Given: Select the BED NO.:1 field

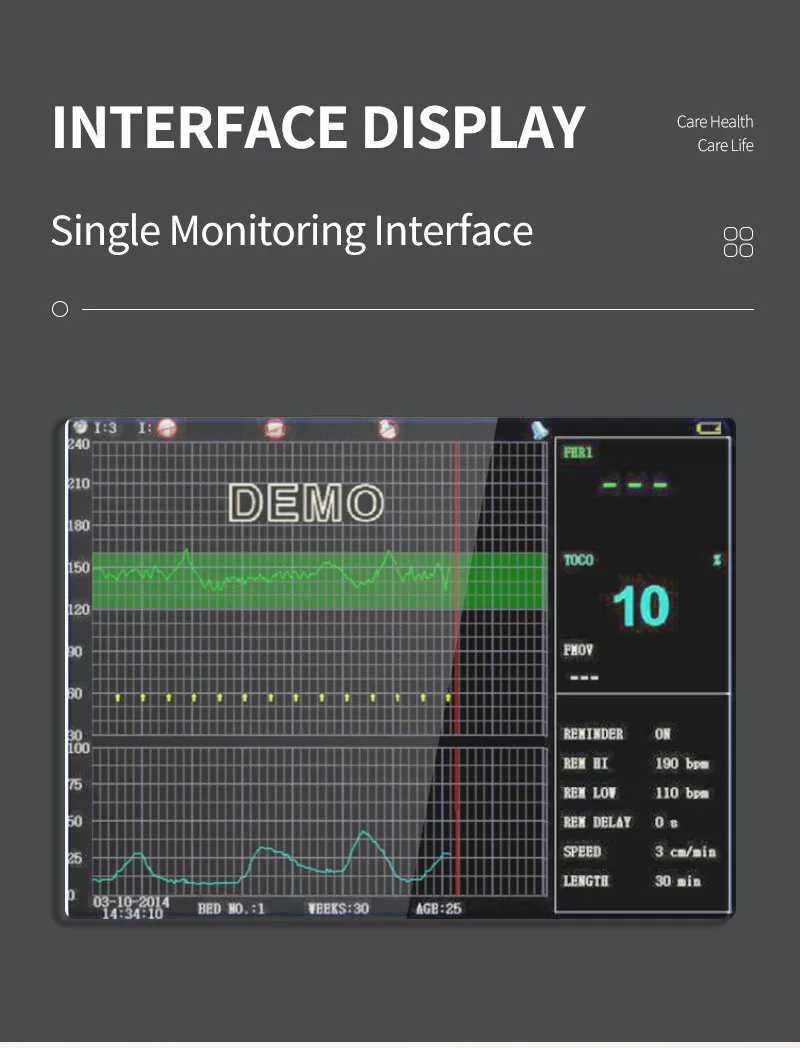Looking at the screenshot, I should click(230, 908).
